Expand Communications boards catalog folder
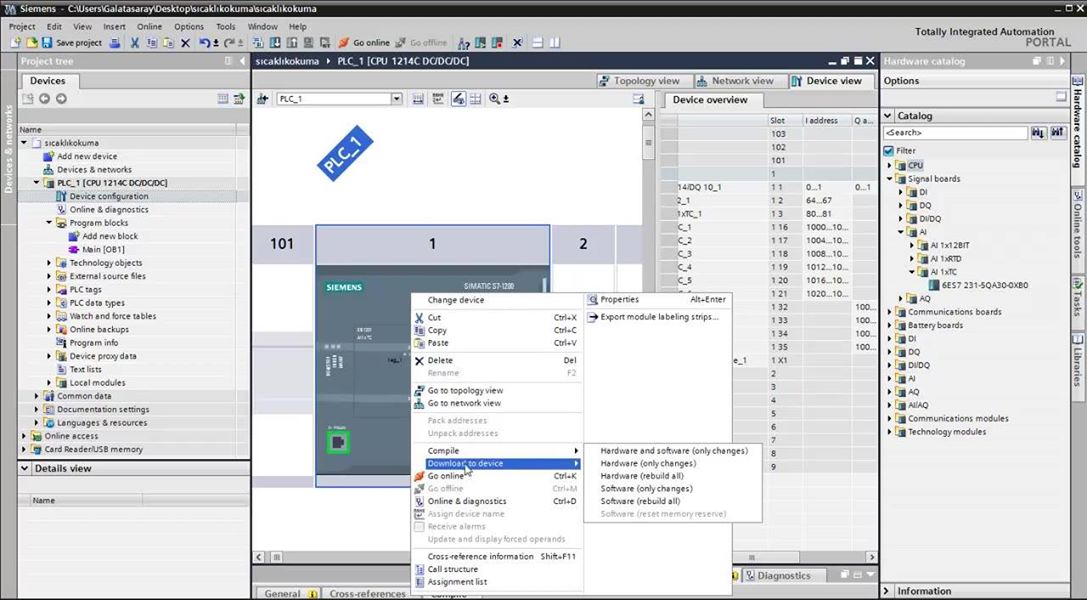The width and height of the screenshot is (1087, 600). coord(889,312)
